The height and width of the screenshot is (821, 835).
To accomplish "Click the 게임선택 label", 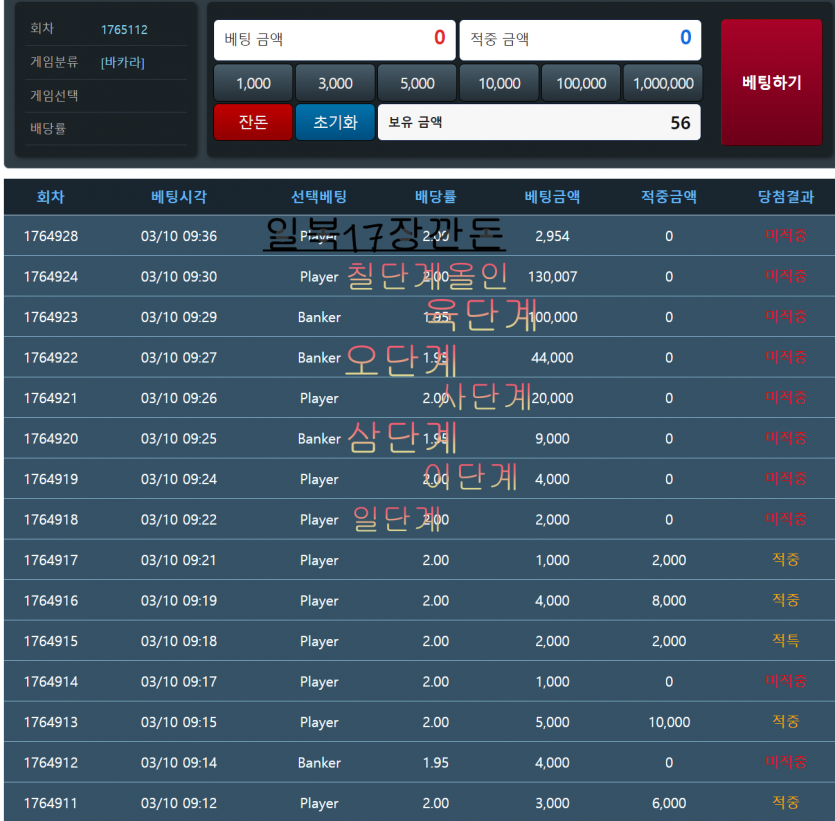I will pyautogui.click(x=54, y=96).
